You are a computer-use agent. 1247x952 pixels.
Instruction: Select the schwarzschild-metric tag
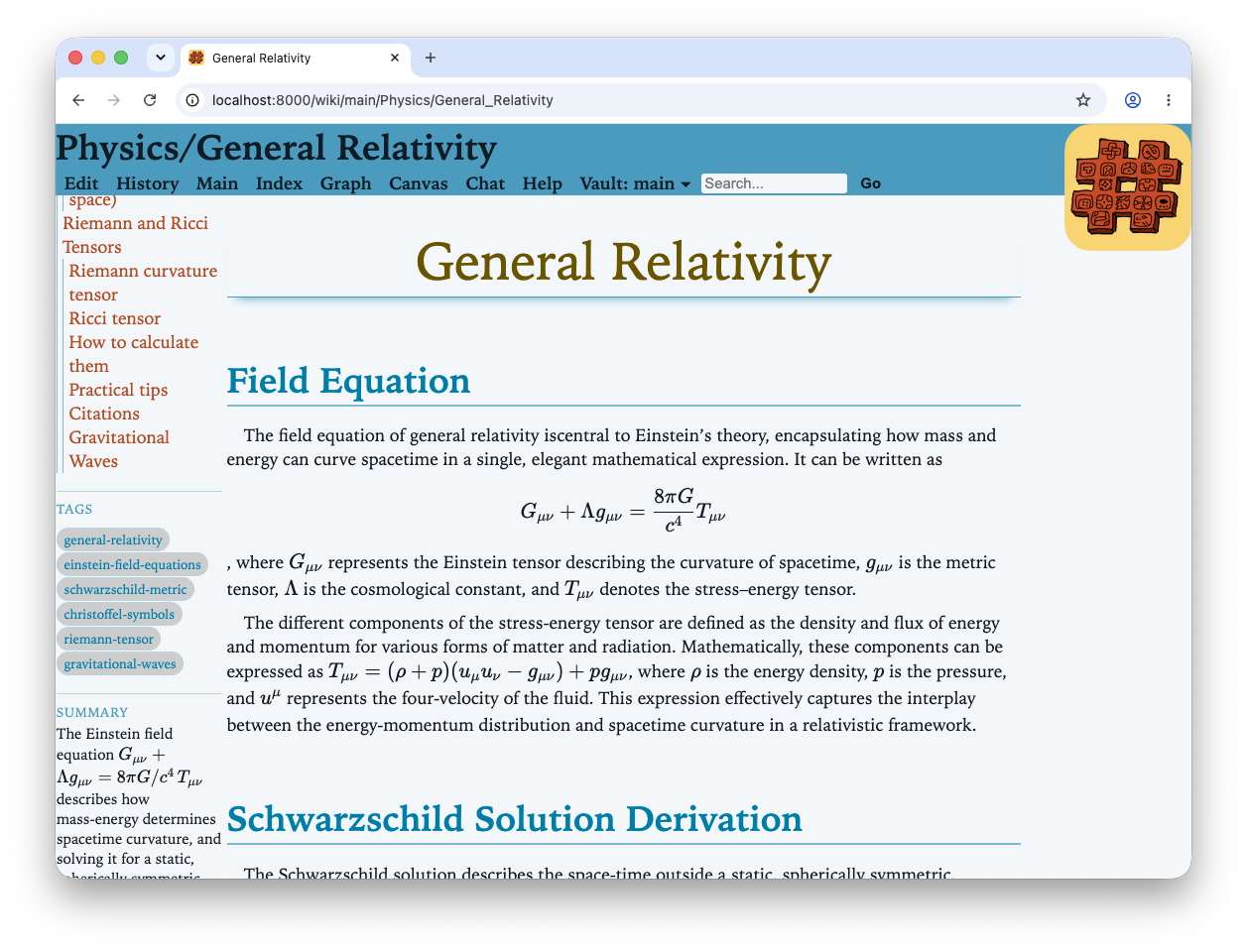[125, 589]
